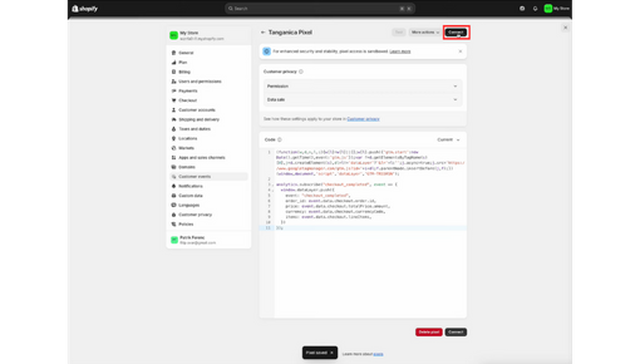This screenshot has height=364, width=640.
Task: Click the Customer privacy info icon
Action: [301, 71]
